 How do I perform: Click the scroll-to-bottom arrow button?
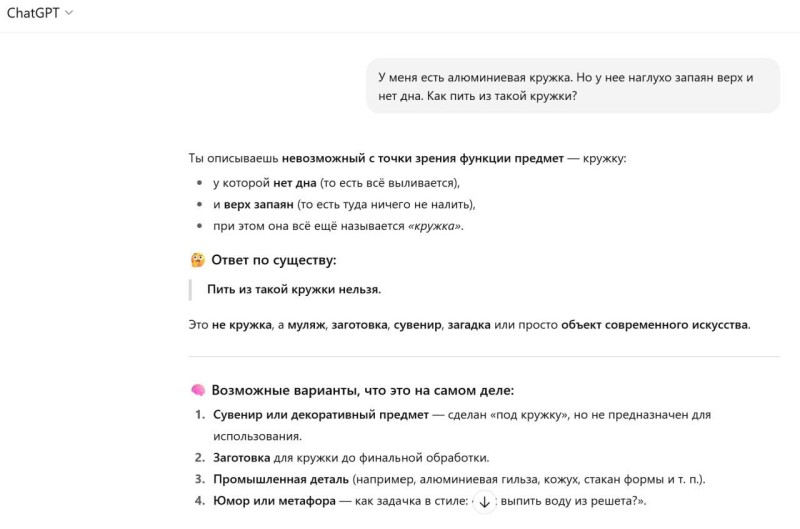pyautogui.click(x=484, y=502)
